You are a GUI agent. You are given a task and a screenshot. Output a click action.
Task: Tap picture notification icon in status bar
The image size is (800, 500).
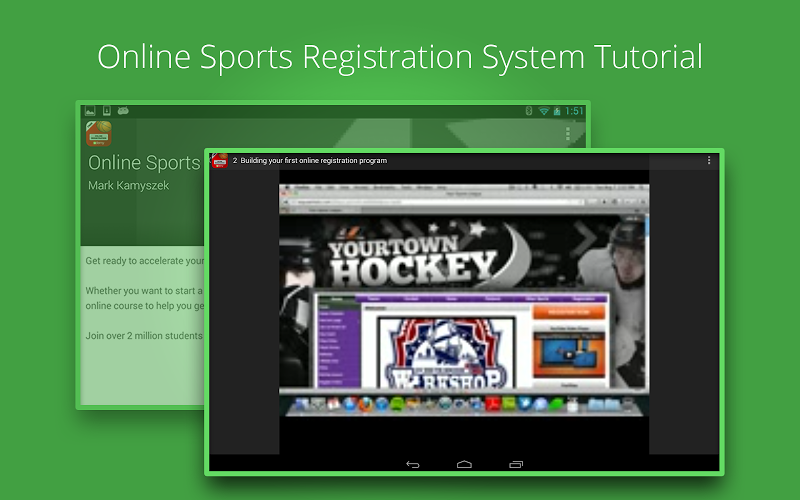[x=90, y=111]
